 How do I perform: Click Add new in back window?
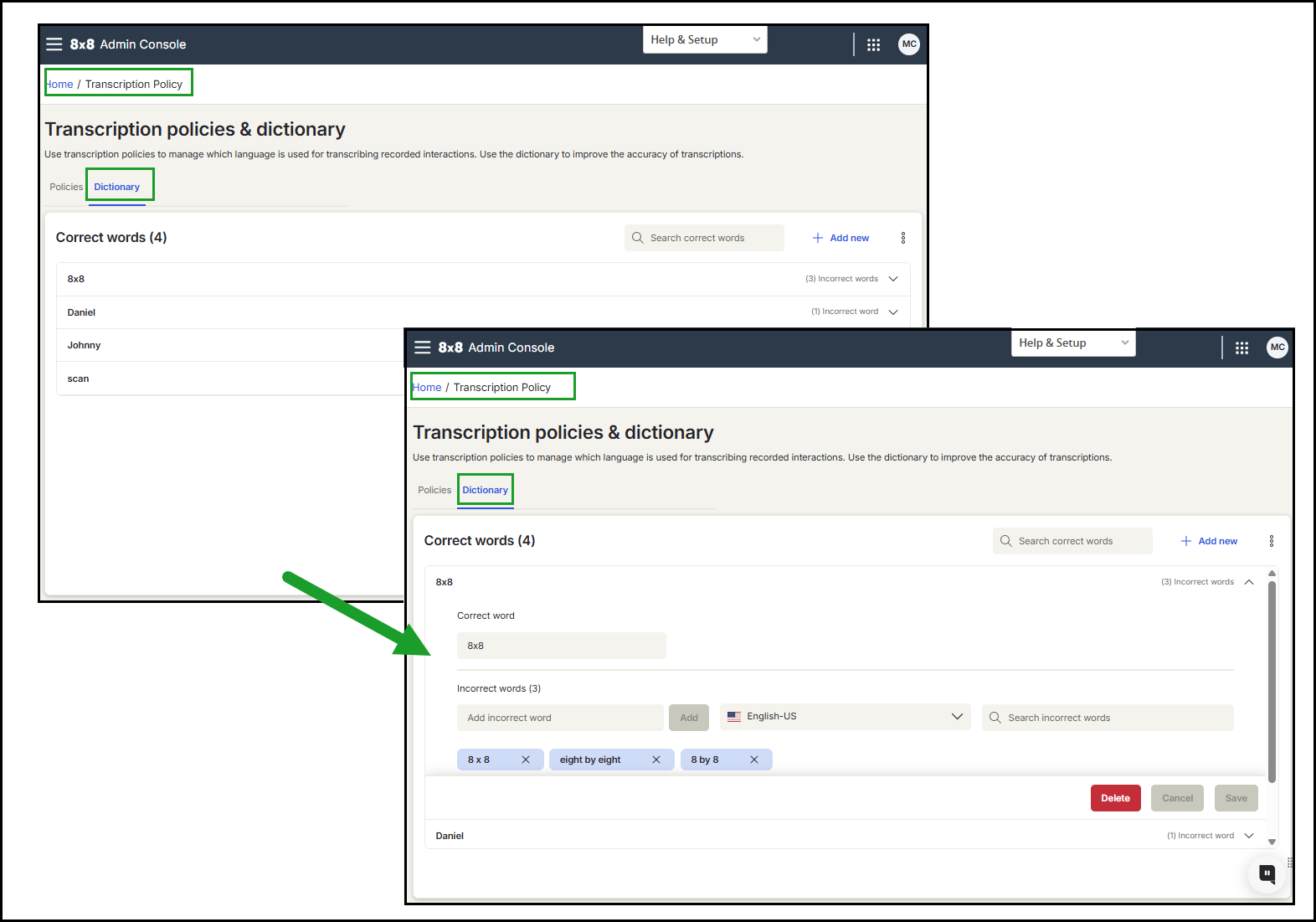click(841, 238)
